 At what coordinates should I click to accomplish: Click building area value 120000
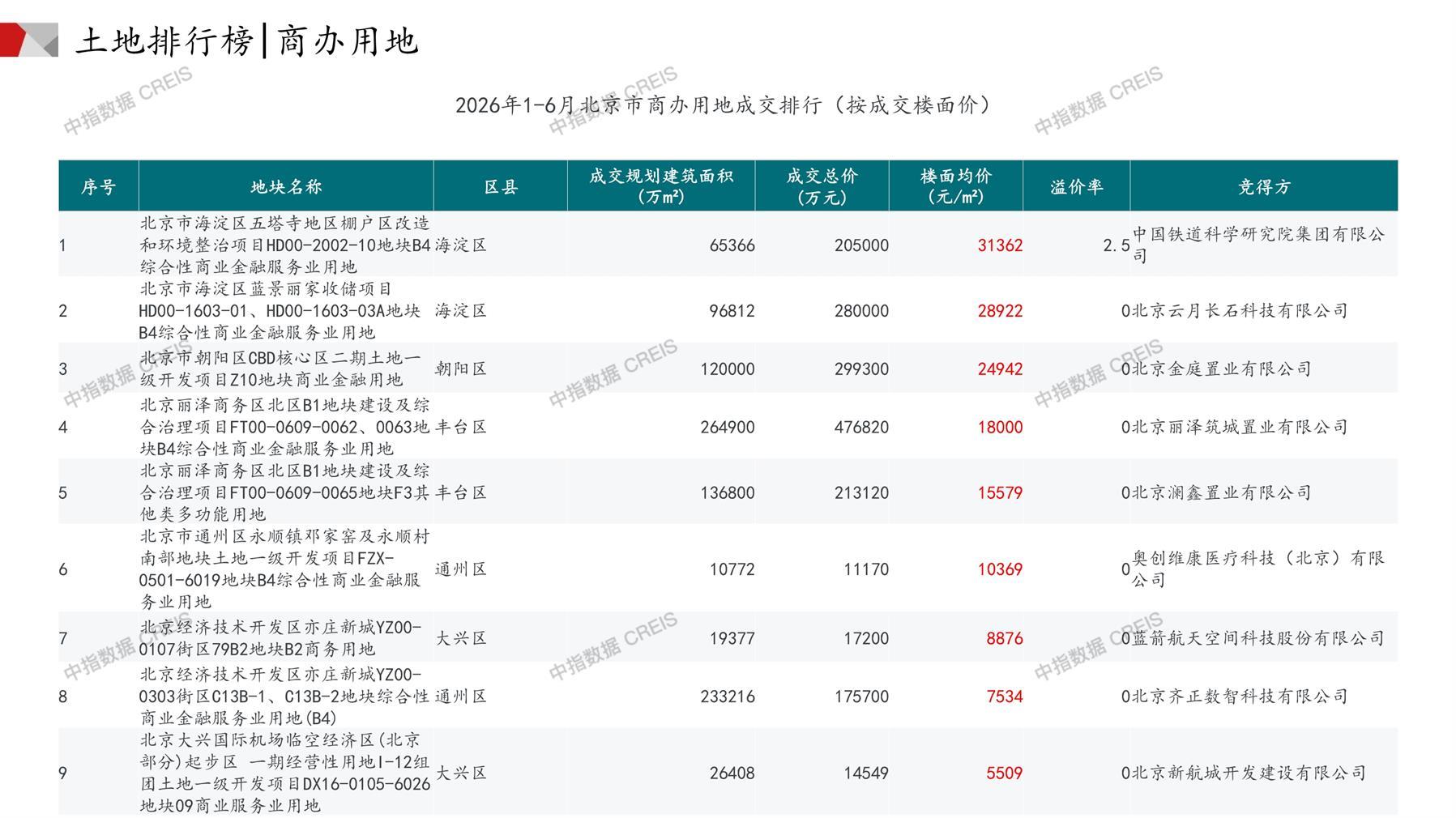(x=728, y=369)
